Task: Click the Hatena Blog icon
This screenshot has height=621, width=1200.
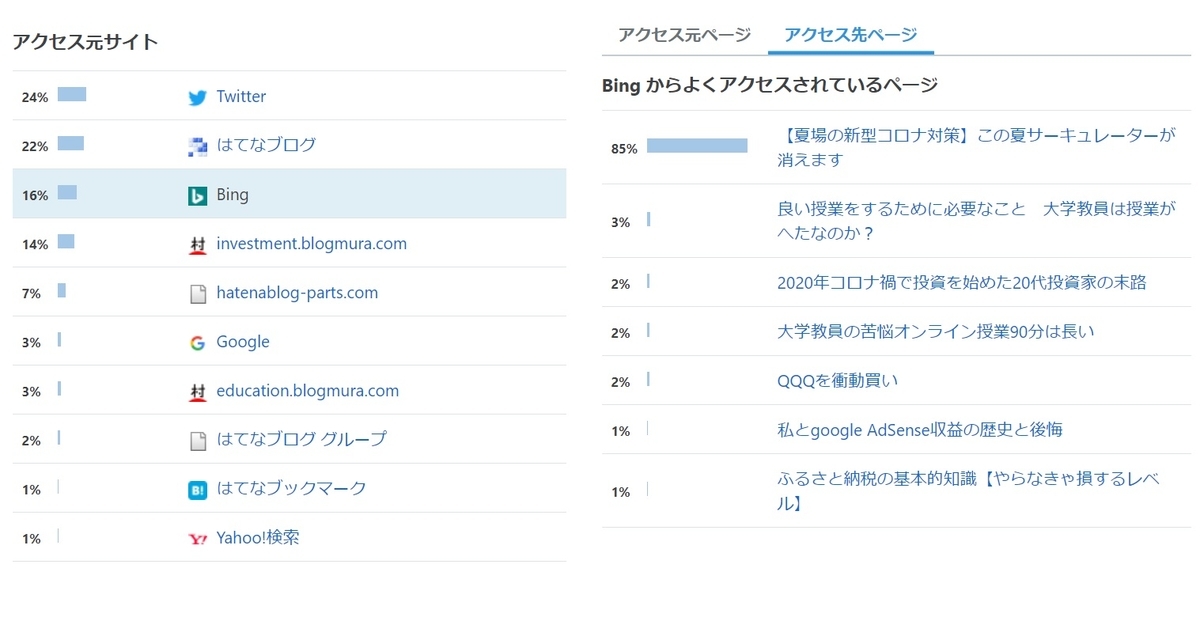Action: (x=197, y=146)
